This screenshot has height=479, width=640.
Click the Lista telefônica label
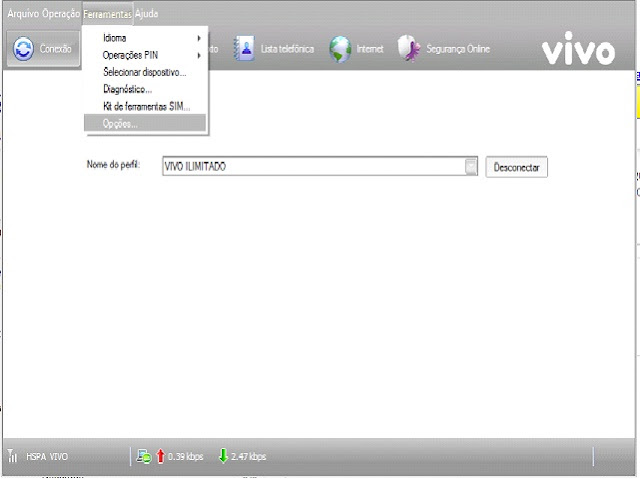287,49
